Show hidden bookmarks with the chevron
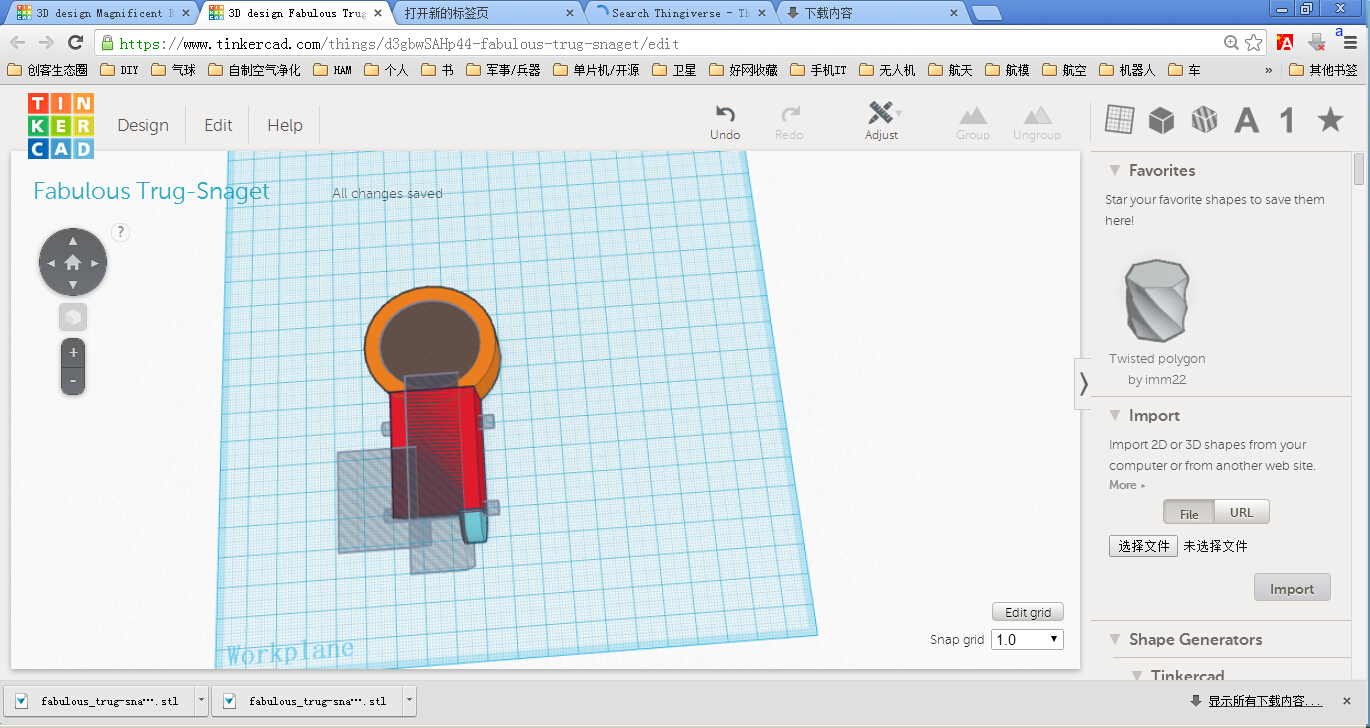The width and height of the screenshot is (1370, 728). pyautogui.click(x=1269, y=70)
